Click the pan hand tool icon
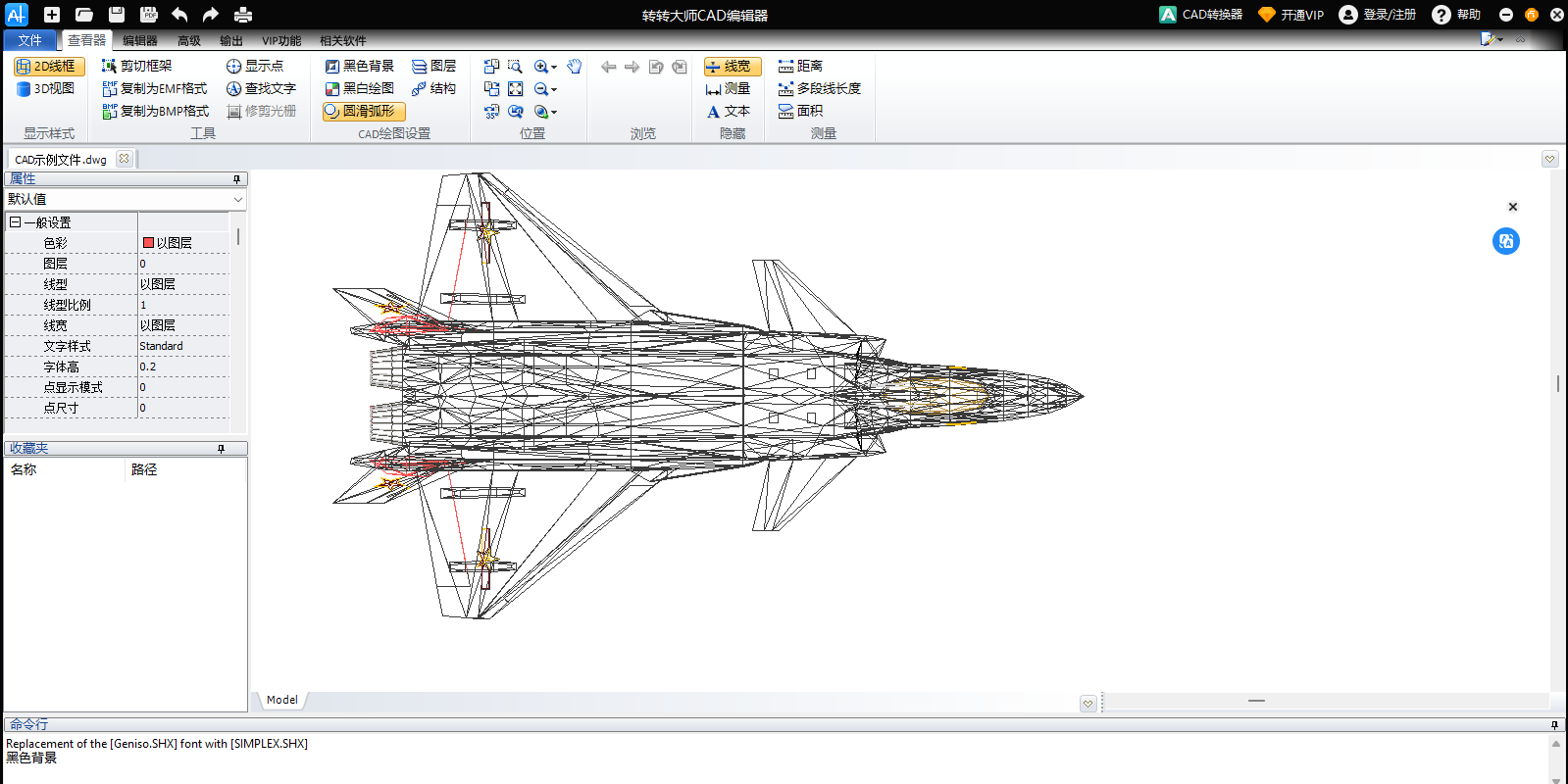 pyautogui.click(x=575, y=67)
